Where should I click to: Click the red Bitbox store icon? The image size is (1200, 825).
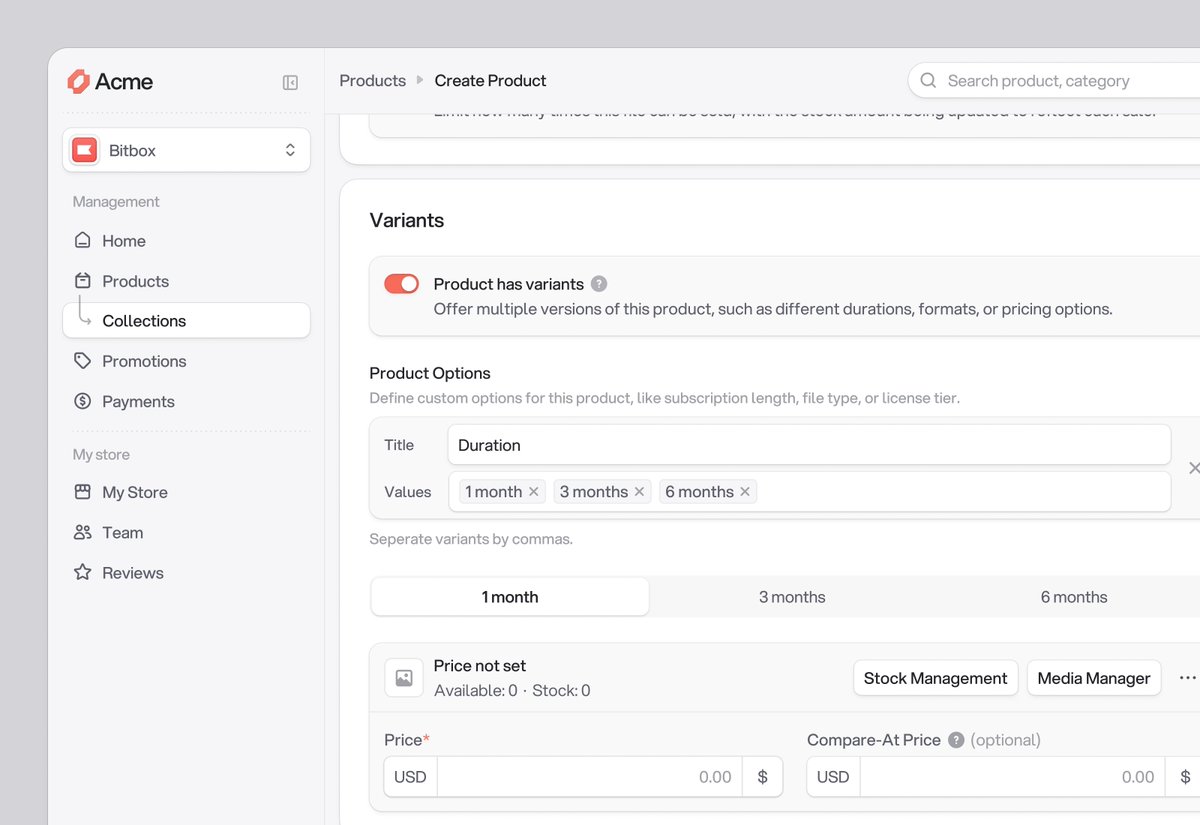(84, 150)
